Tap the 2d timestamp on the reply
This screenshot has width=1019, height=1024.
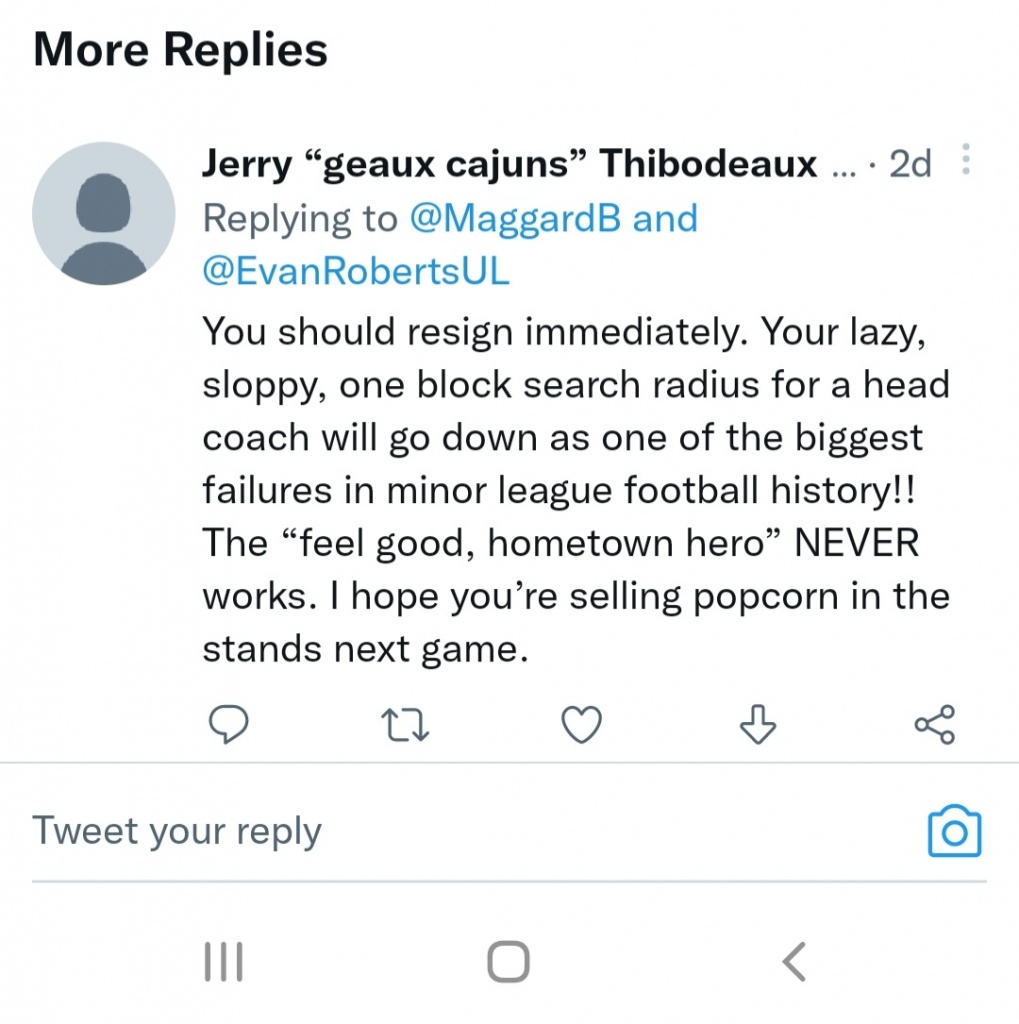coord(909,163)
